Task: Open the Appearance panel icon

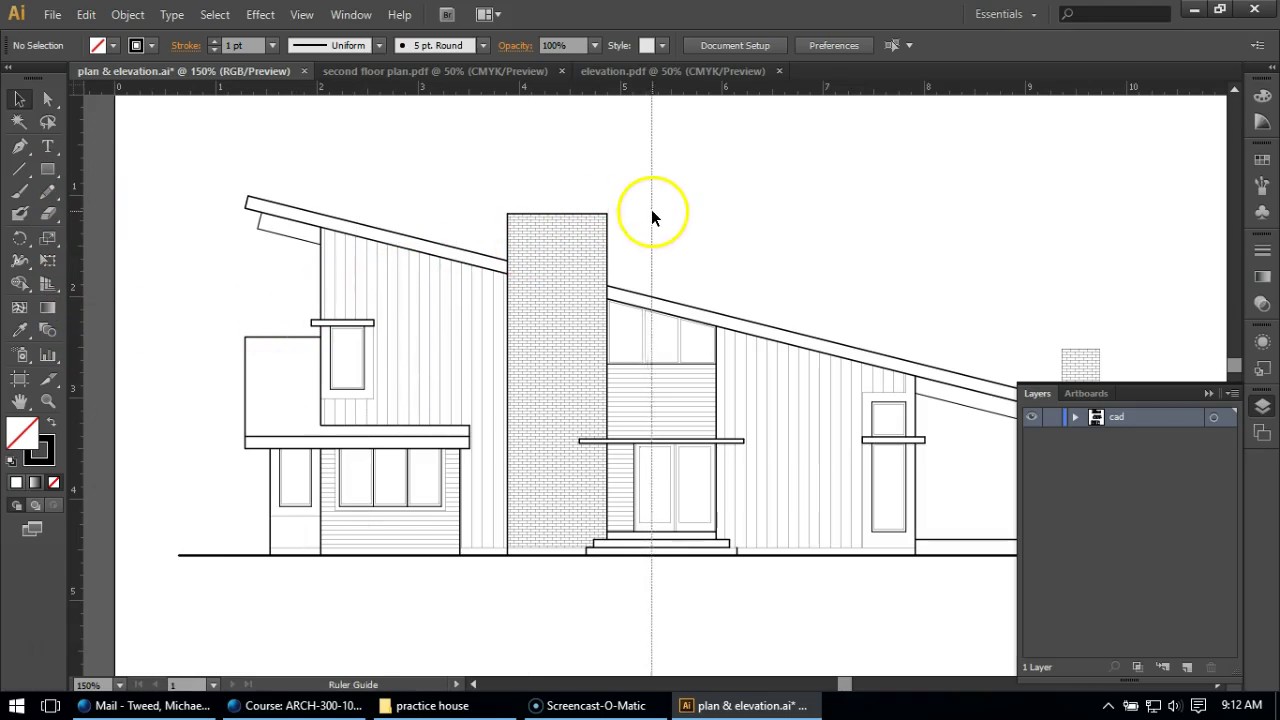Action: pyautogui.click(x=1262, y=342)
